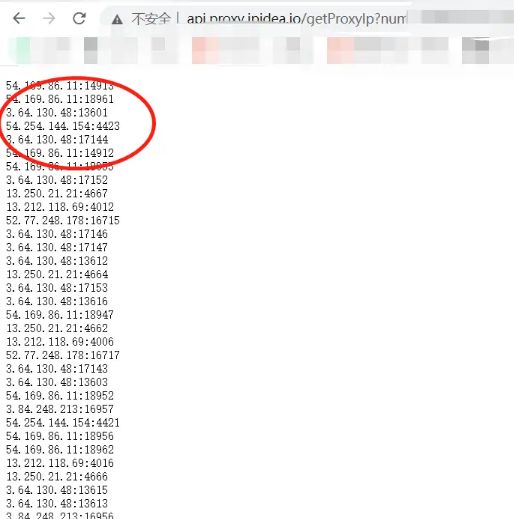Click the browser back arrow
This screenshot has height=519, width=514.
coord(19,18)
